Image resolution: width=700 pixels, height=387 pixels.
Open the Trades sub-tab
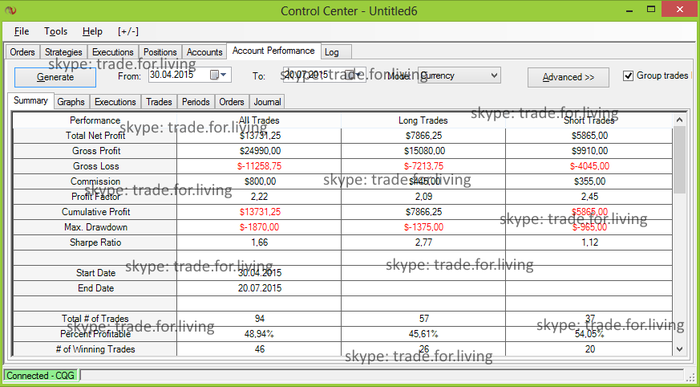tap(159, 102)
